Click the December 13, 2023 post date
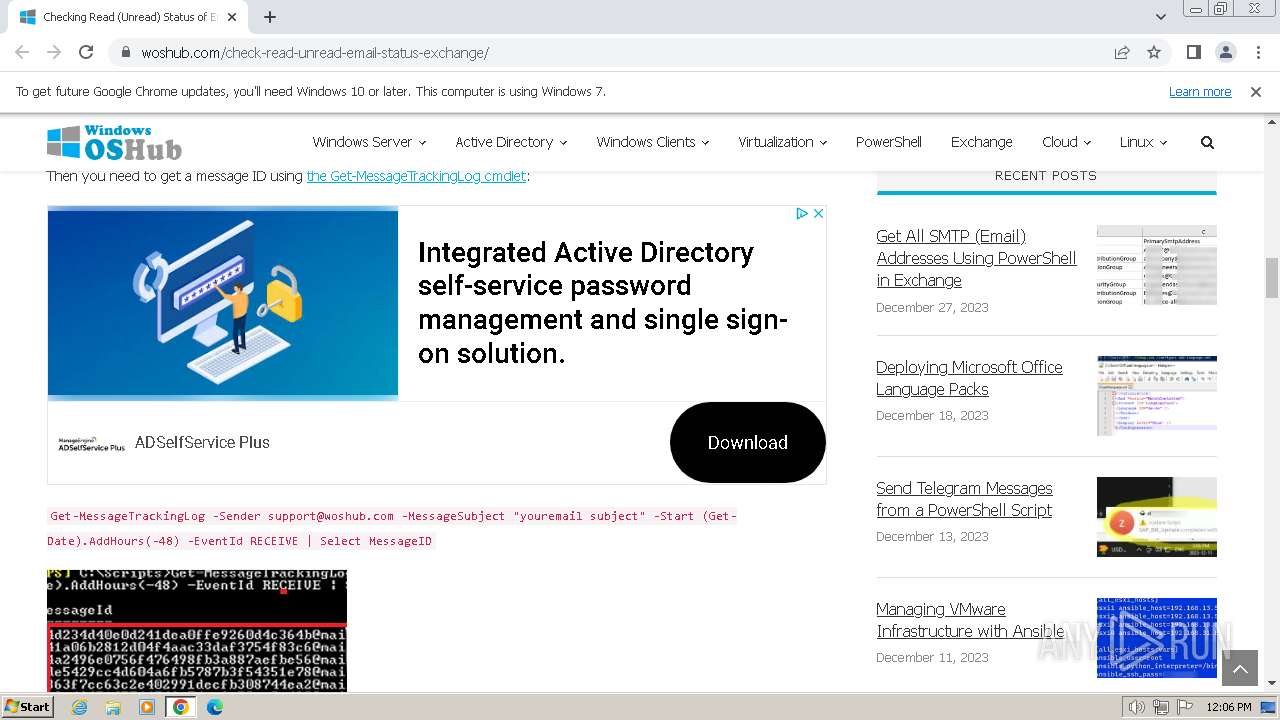 932,536
